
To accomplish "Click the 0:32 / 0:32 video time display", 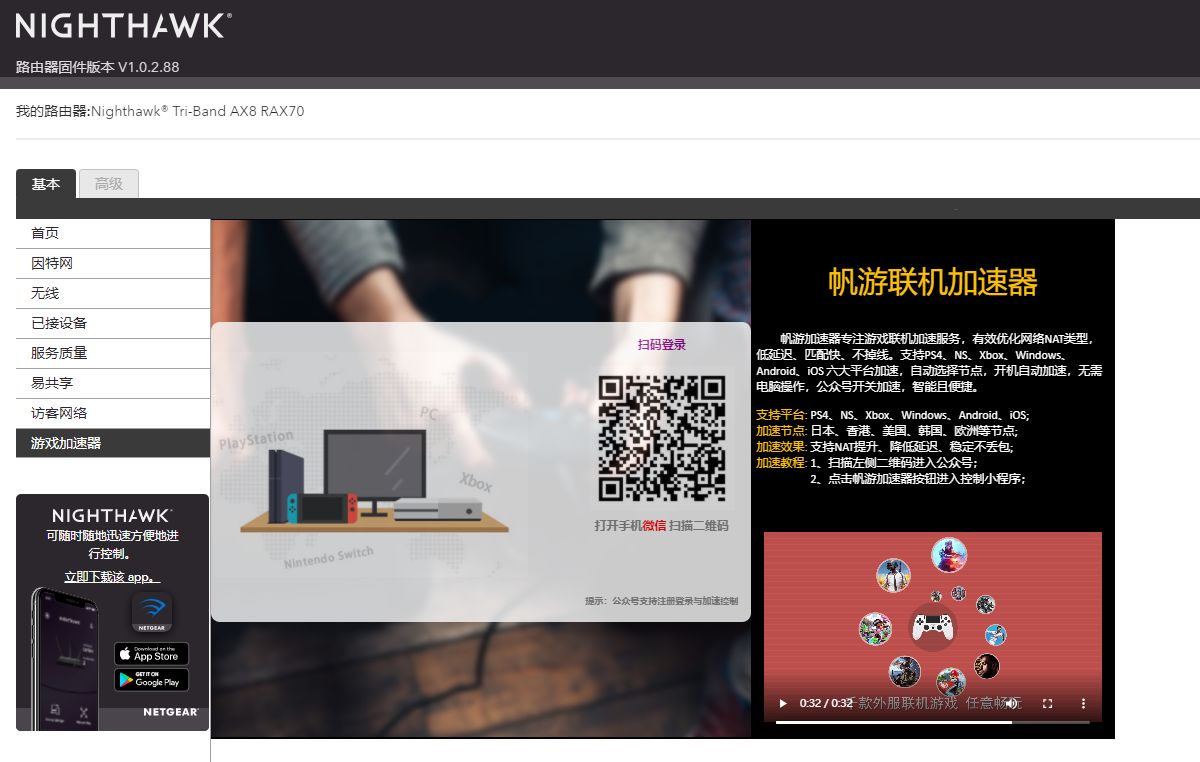I will point(826,703).
